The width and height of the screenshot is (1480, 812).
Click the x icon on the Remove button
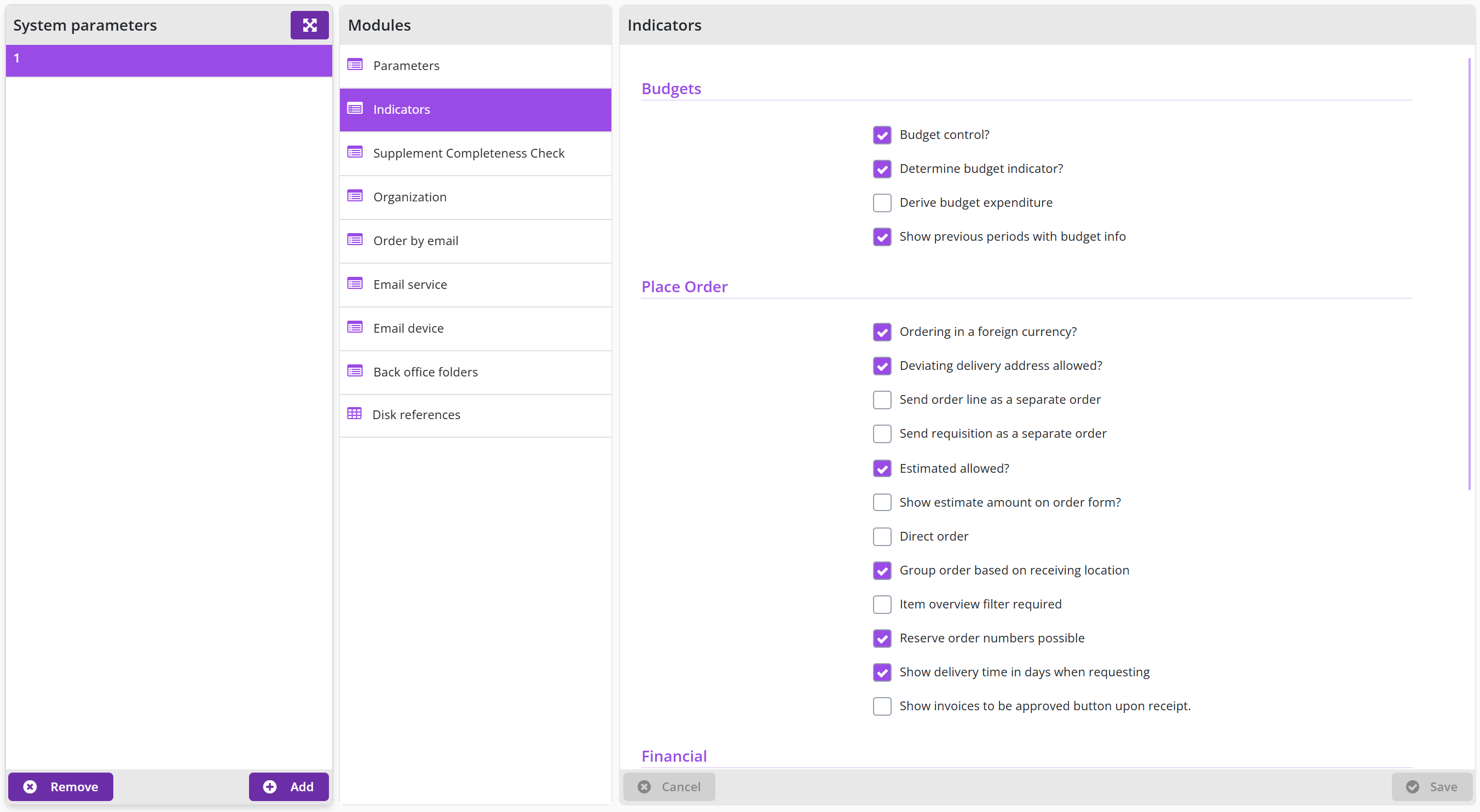pos(30,787)
